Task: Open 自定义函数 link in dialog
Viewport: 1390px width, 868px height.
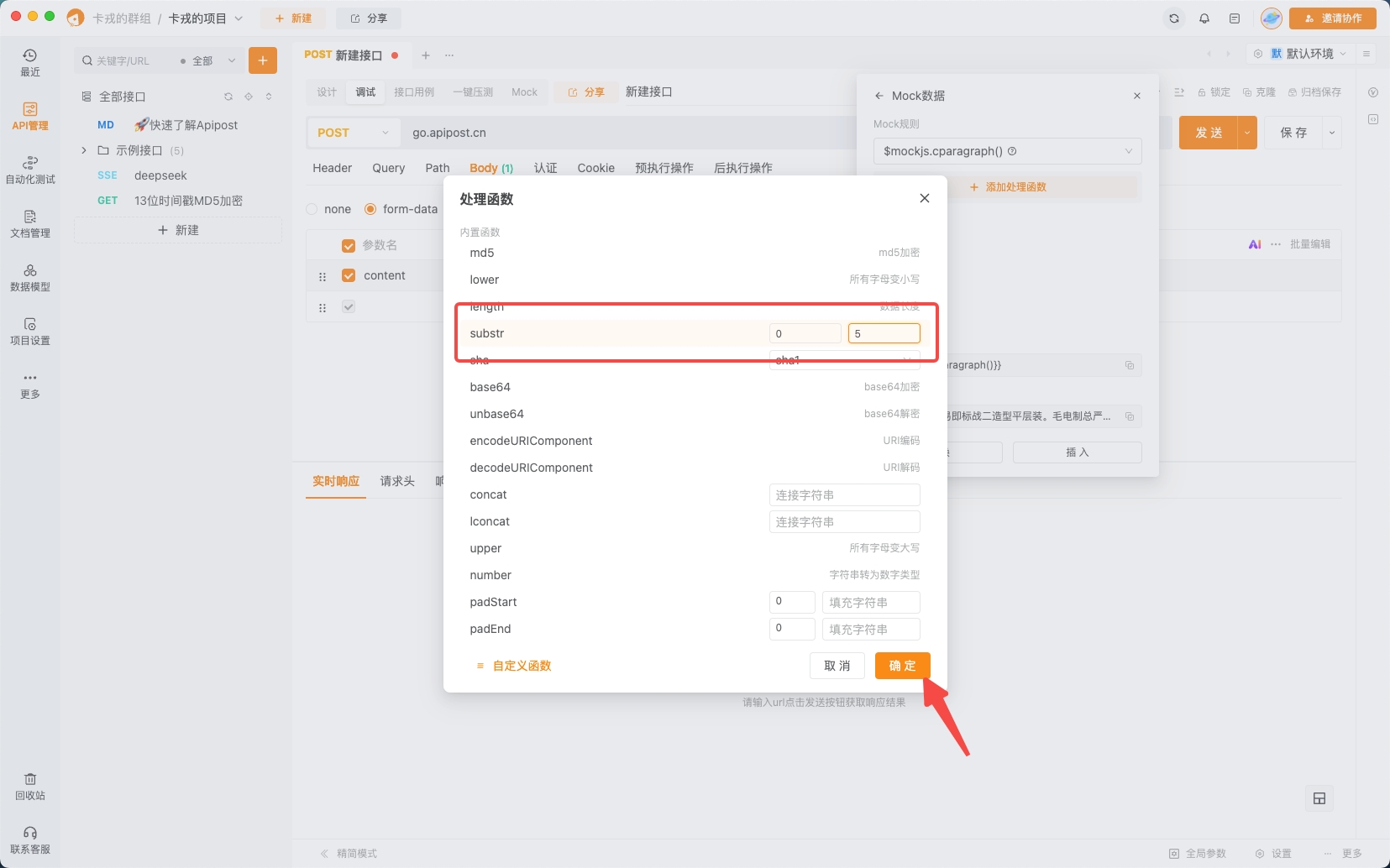Action: coord(513,666)
